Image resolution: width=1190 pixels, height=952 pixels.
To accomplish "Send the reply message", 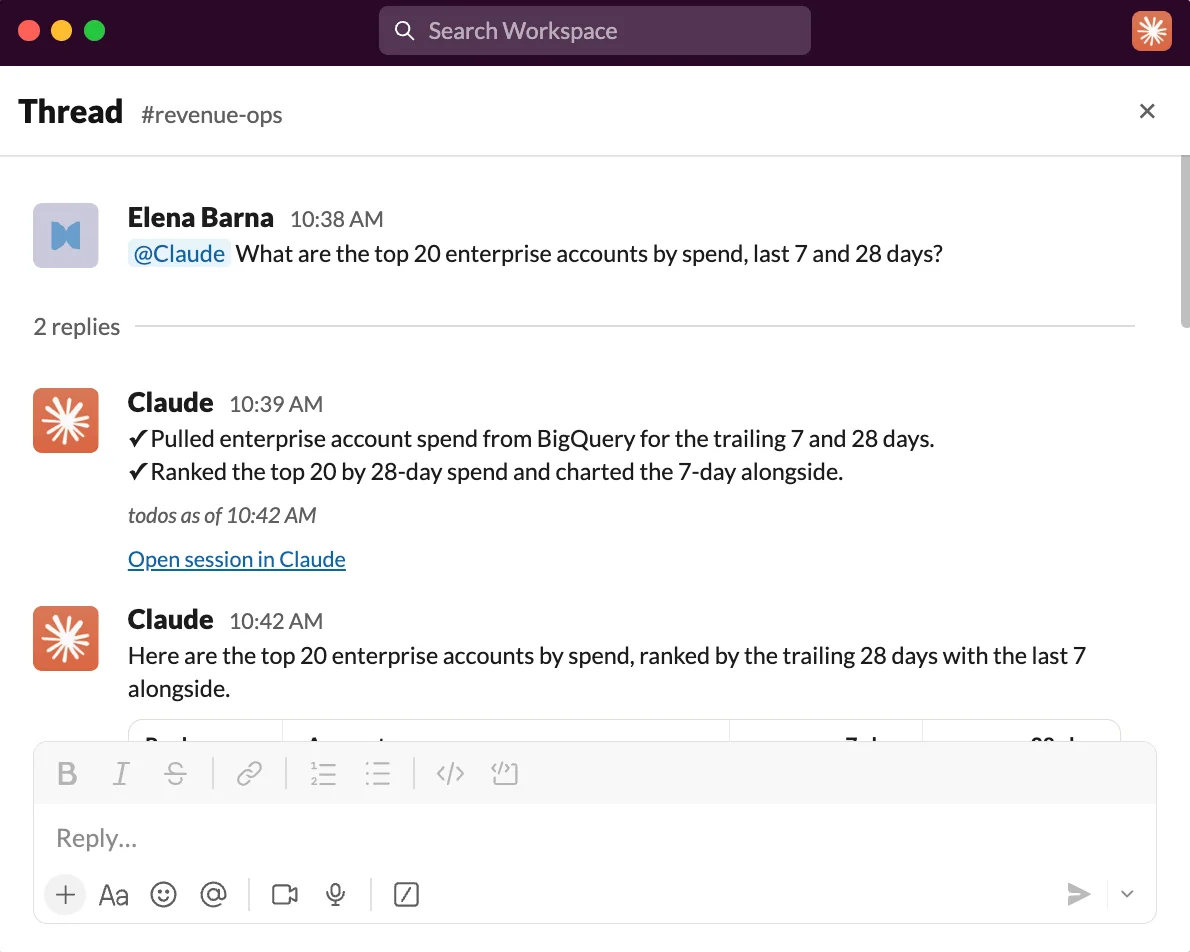I will 1078,894.
